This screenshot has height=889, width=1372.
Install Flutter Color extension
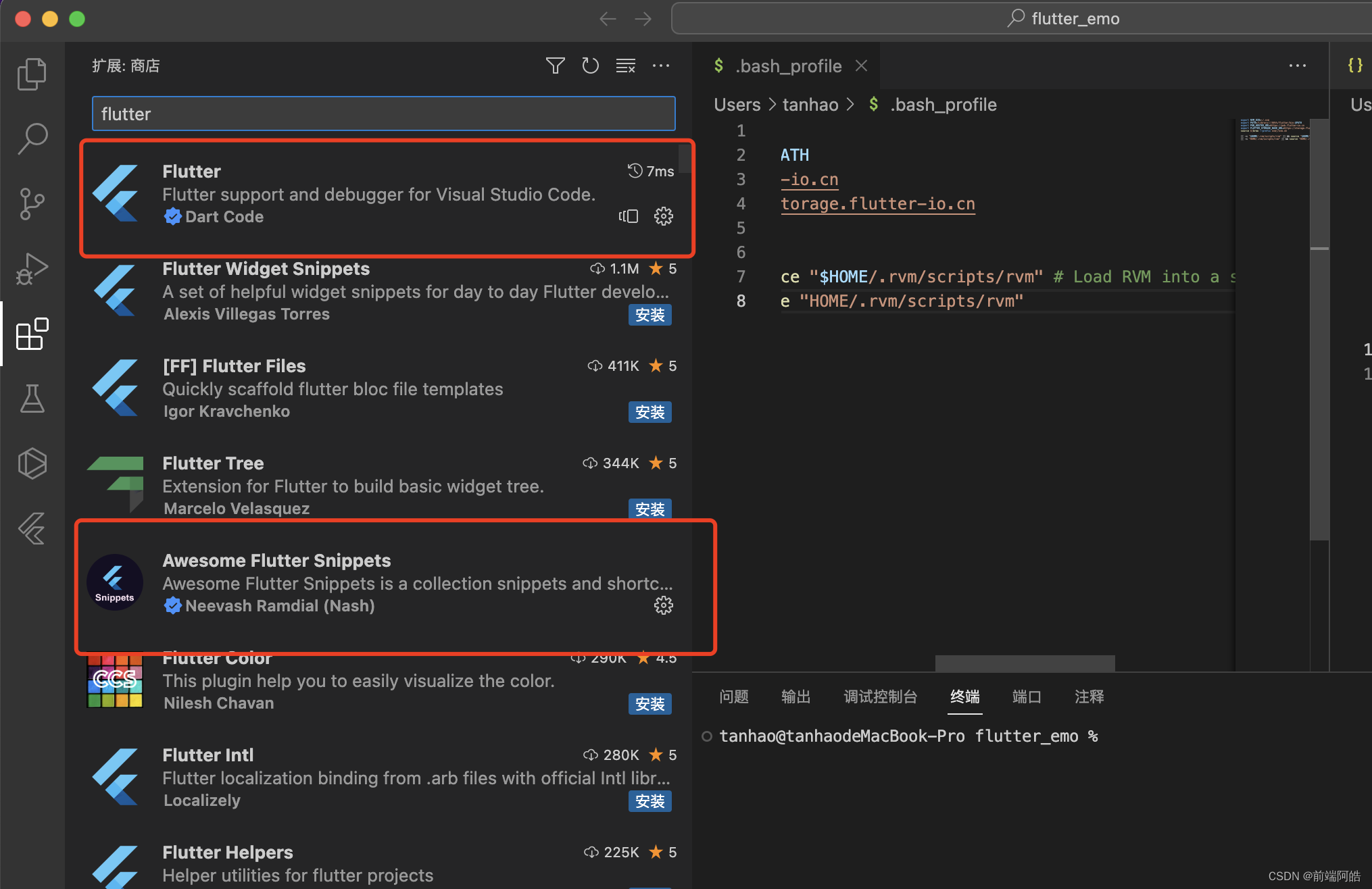coord(650,704)
